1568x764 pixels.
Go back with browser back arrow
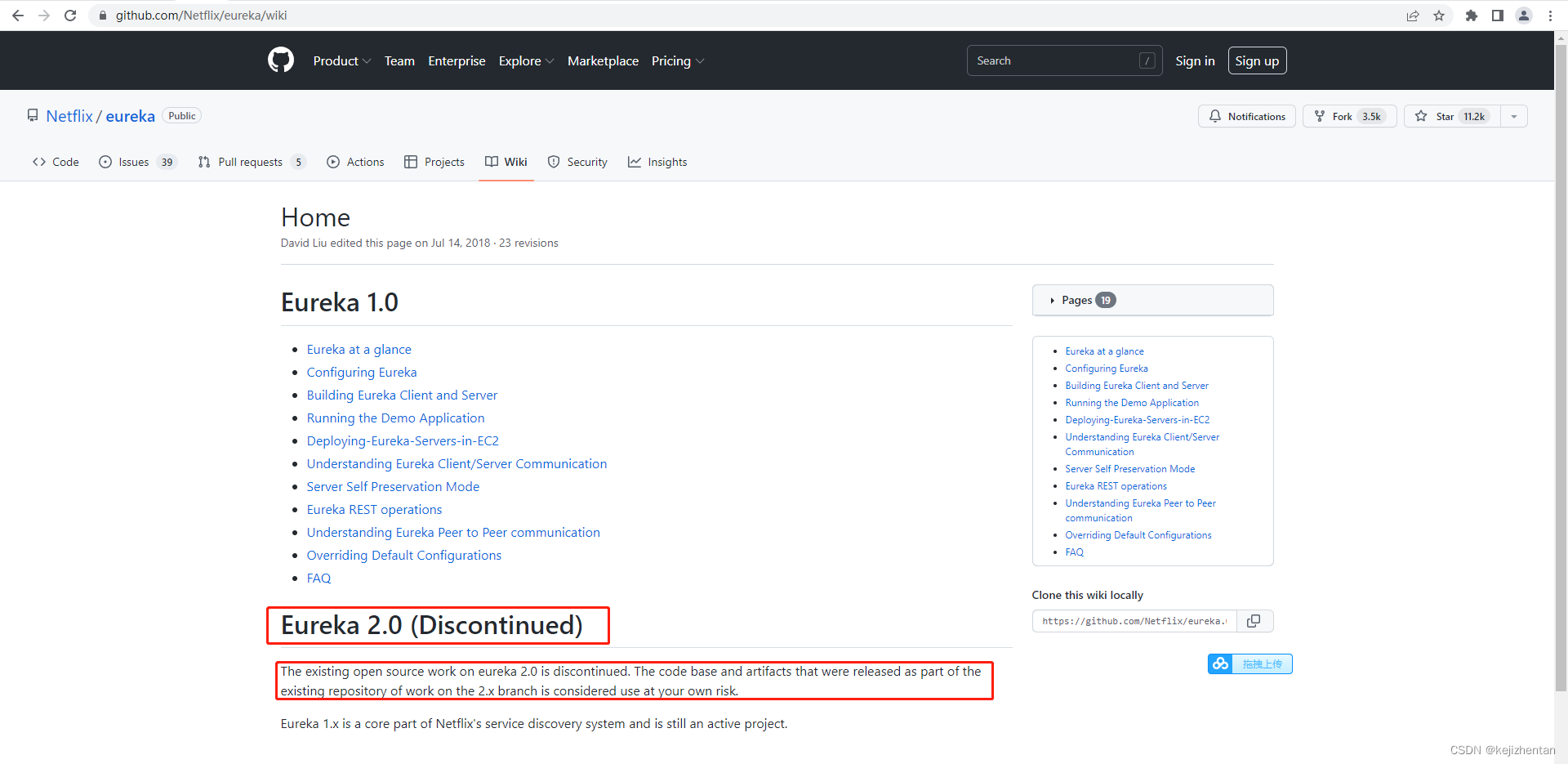[x=18, y=16]
